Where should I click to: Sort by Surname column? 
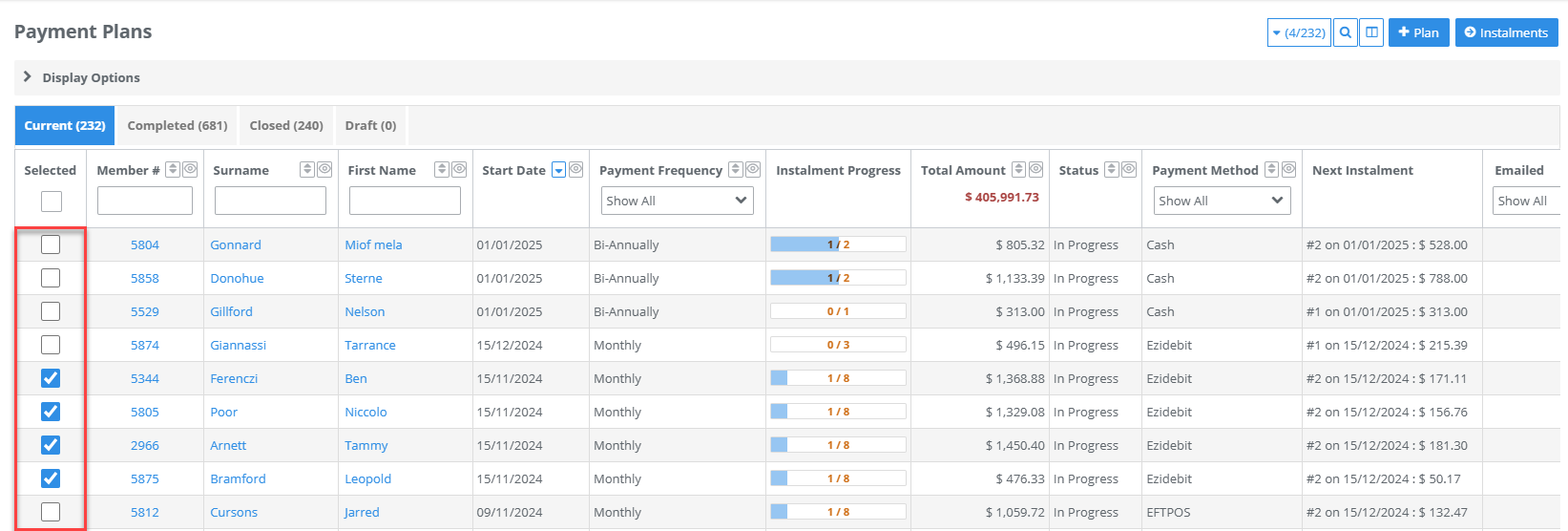coord(307,169)
